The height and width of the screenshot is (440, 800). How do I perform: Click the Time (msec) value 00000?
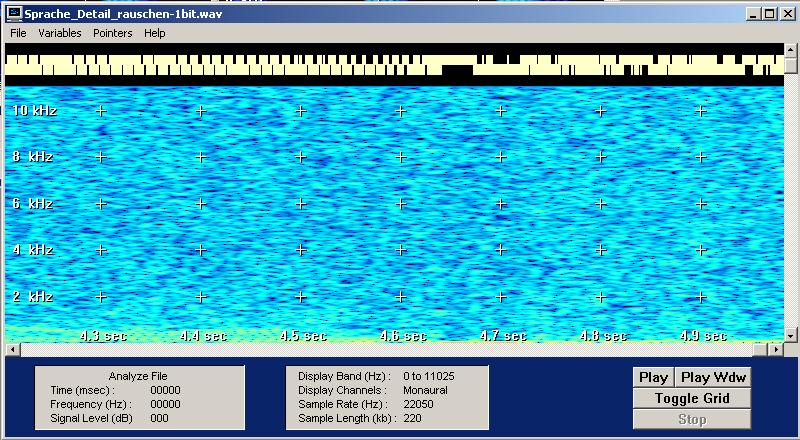pos(165,390)
